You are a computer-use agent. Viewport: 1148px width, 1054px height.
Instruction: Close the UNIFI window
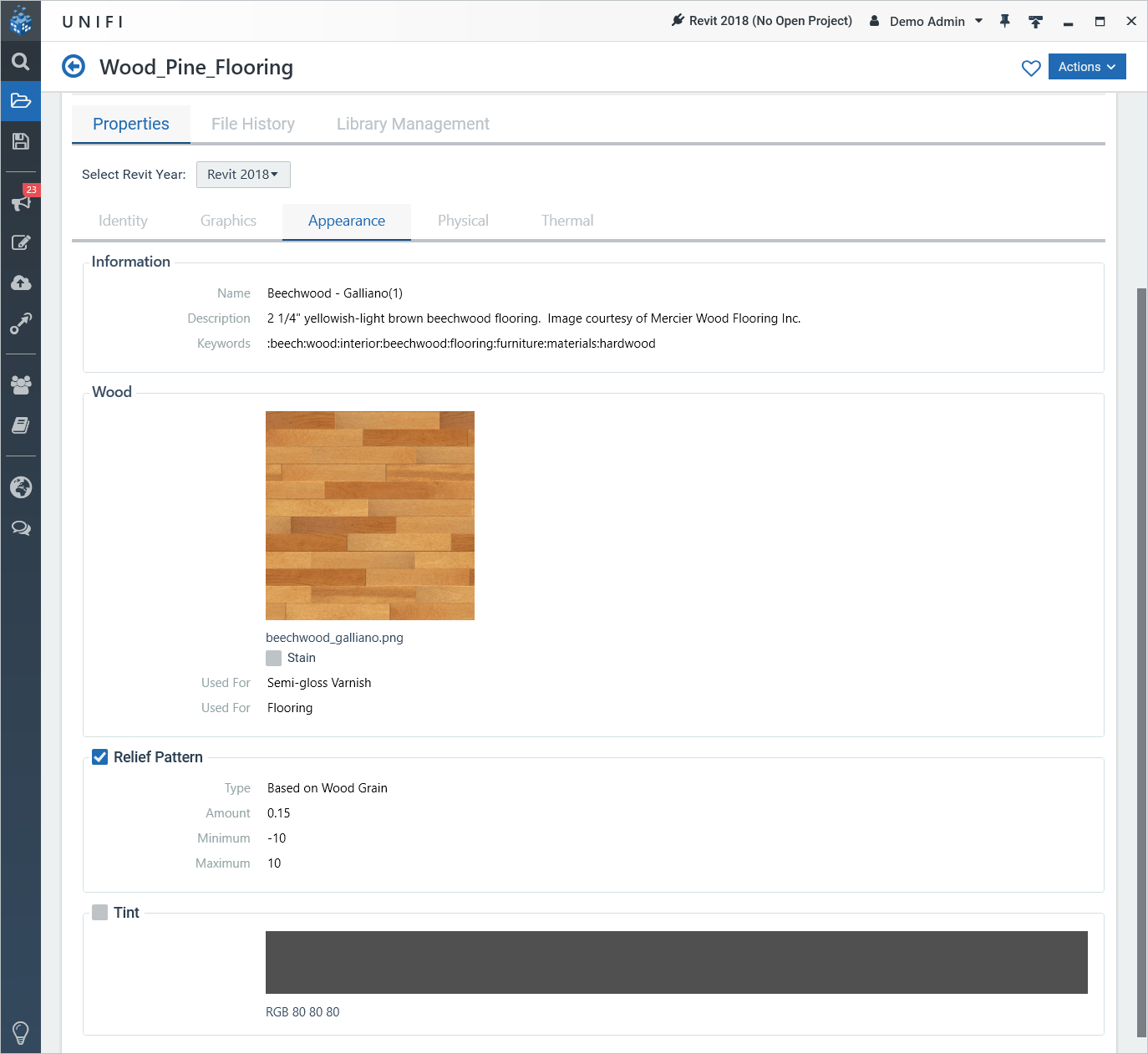point(1131,21)
